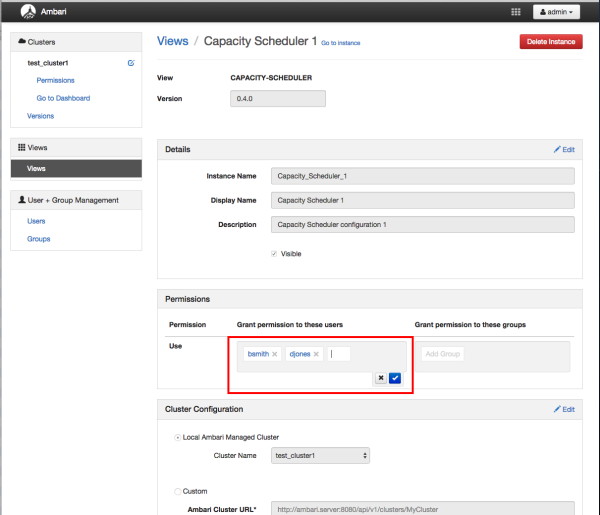Go to Dashboard link in sidebar
Screen dimensions: 600x515
click(63, 98)
